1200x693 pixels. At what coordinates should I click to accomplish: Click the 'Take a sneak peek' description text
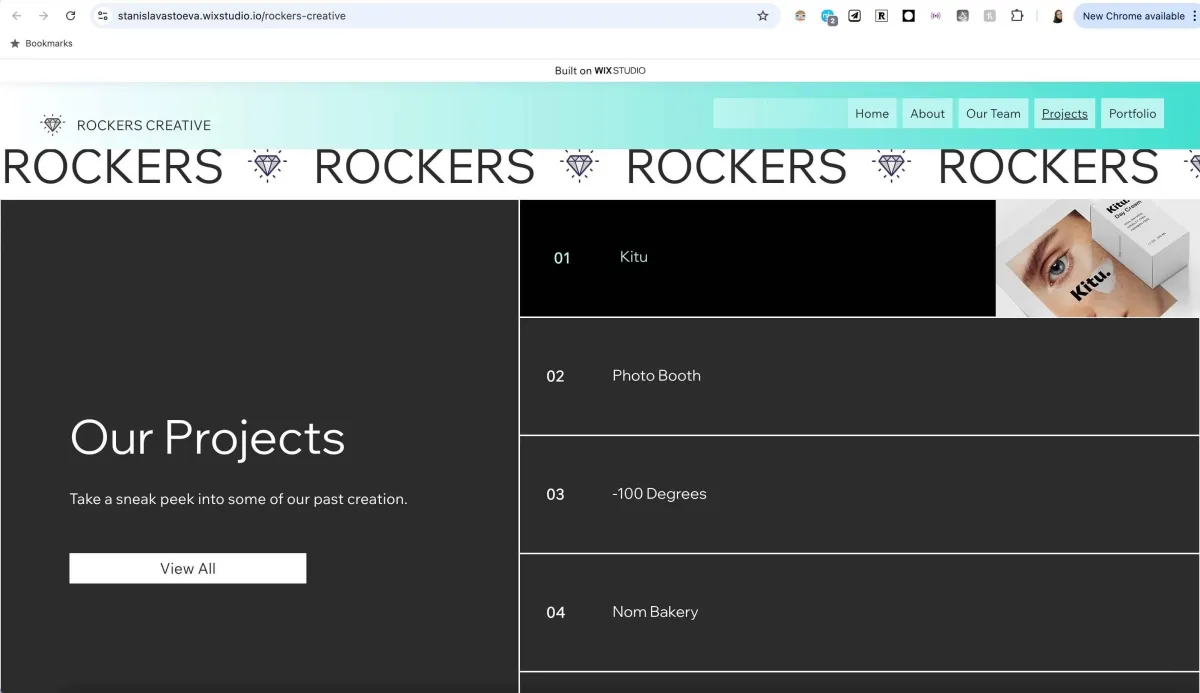pos(238,499)
